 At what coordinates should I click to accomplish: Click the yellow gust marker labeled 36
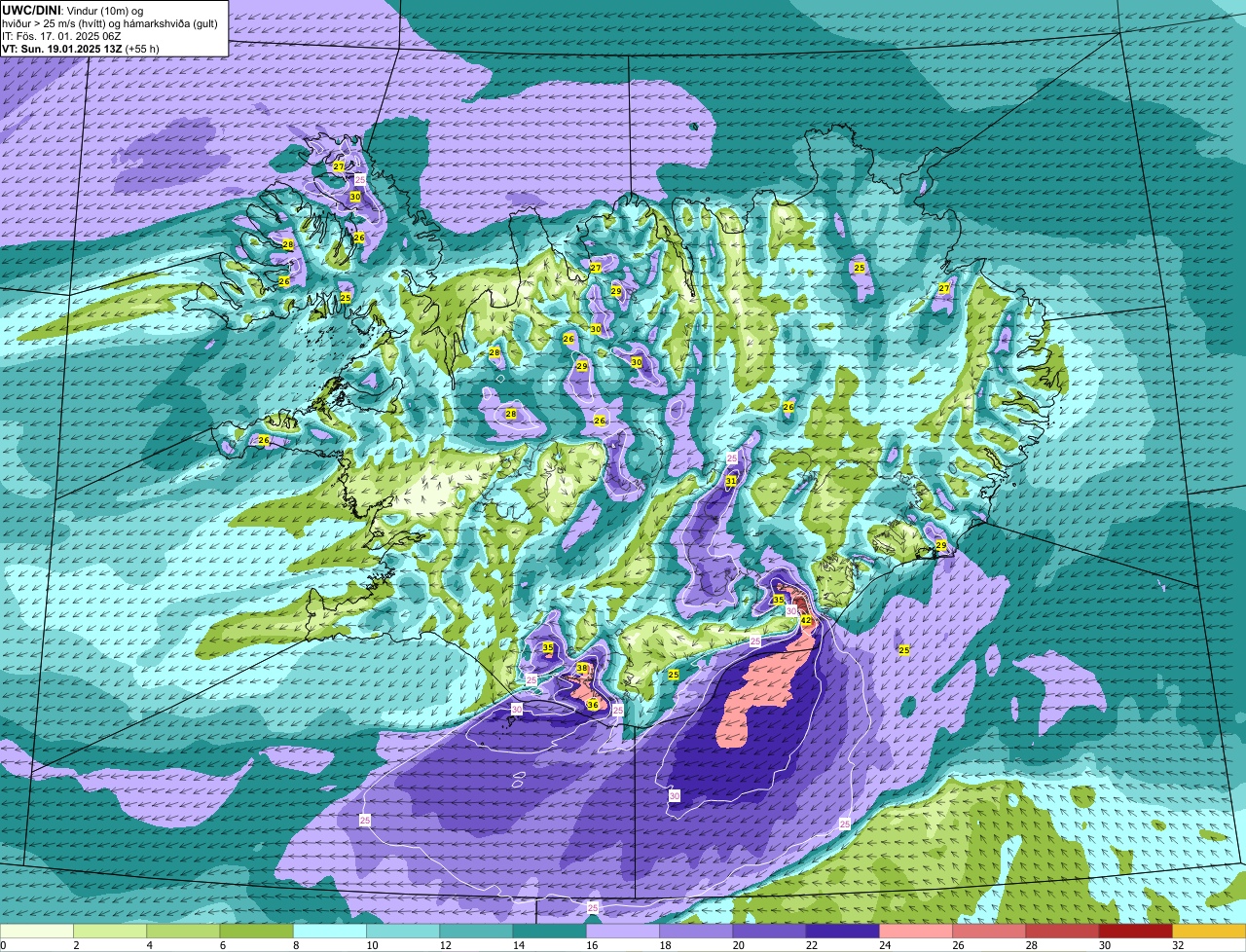tap(593, 704)
